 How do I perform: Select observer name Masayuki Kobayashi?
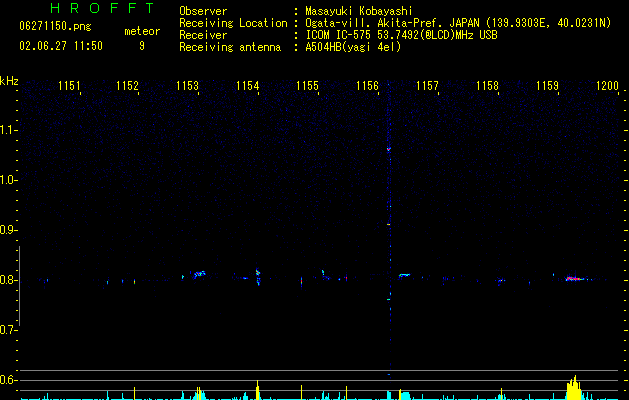point(359,11)
